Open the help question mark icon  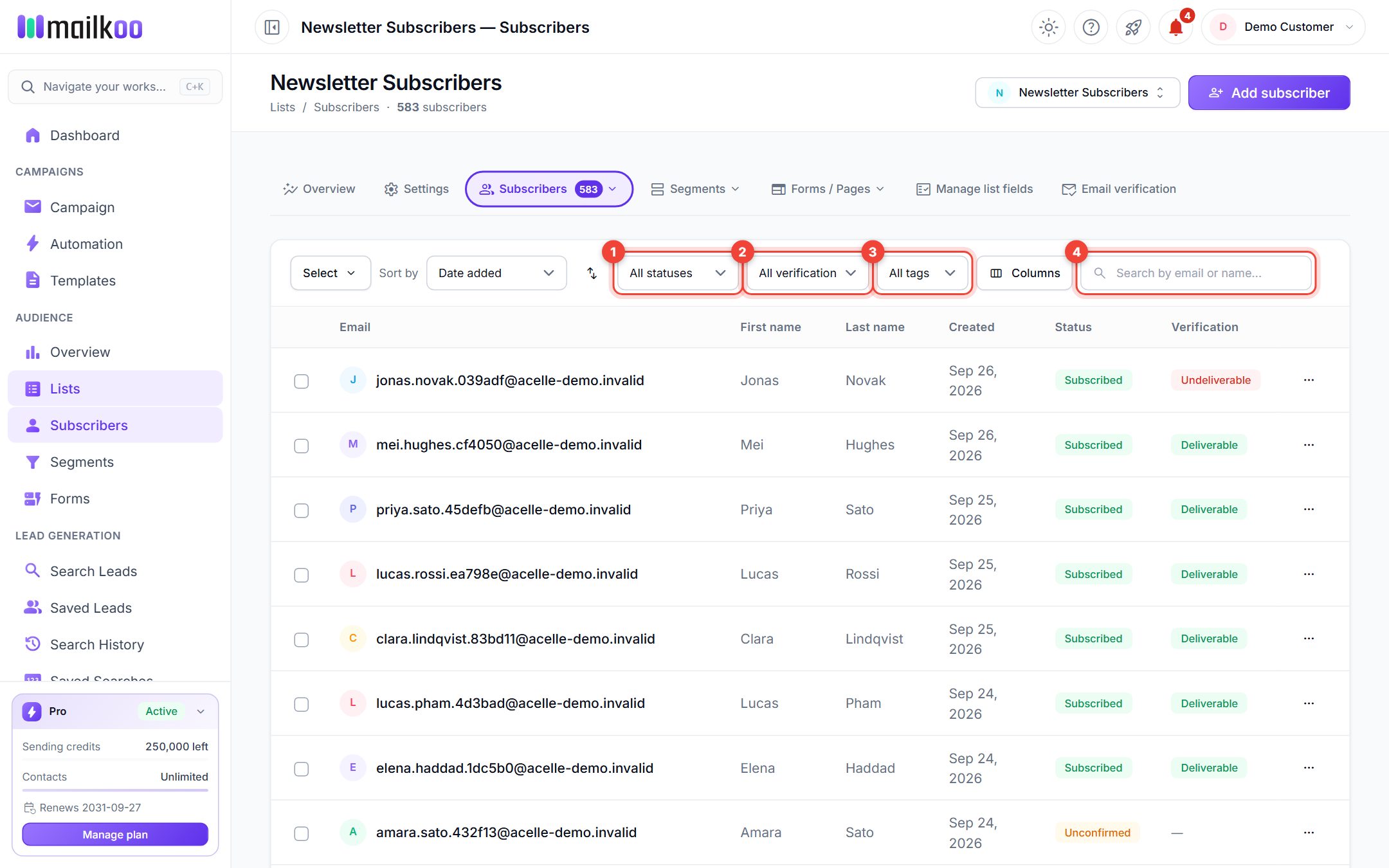point(1091,27)
